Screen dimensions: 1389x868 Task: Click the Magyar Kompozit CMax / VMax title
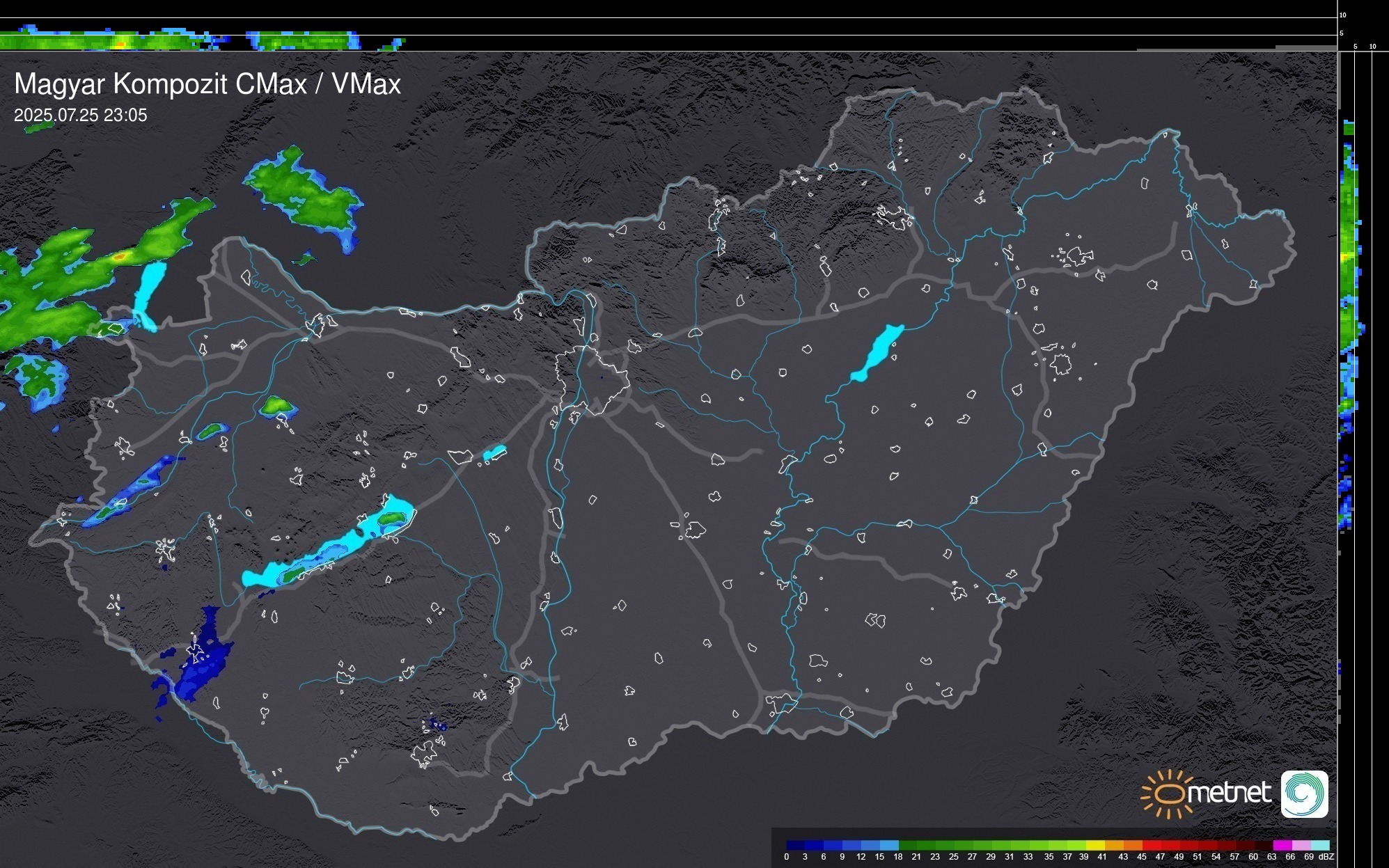coord(207,84)
